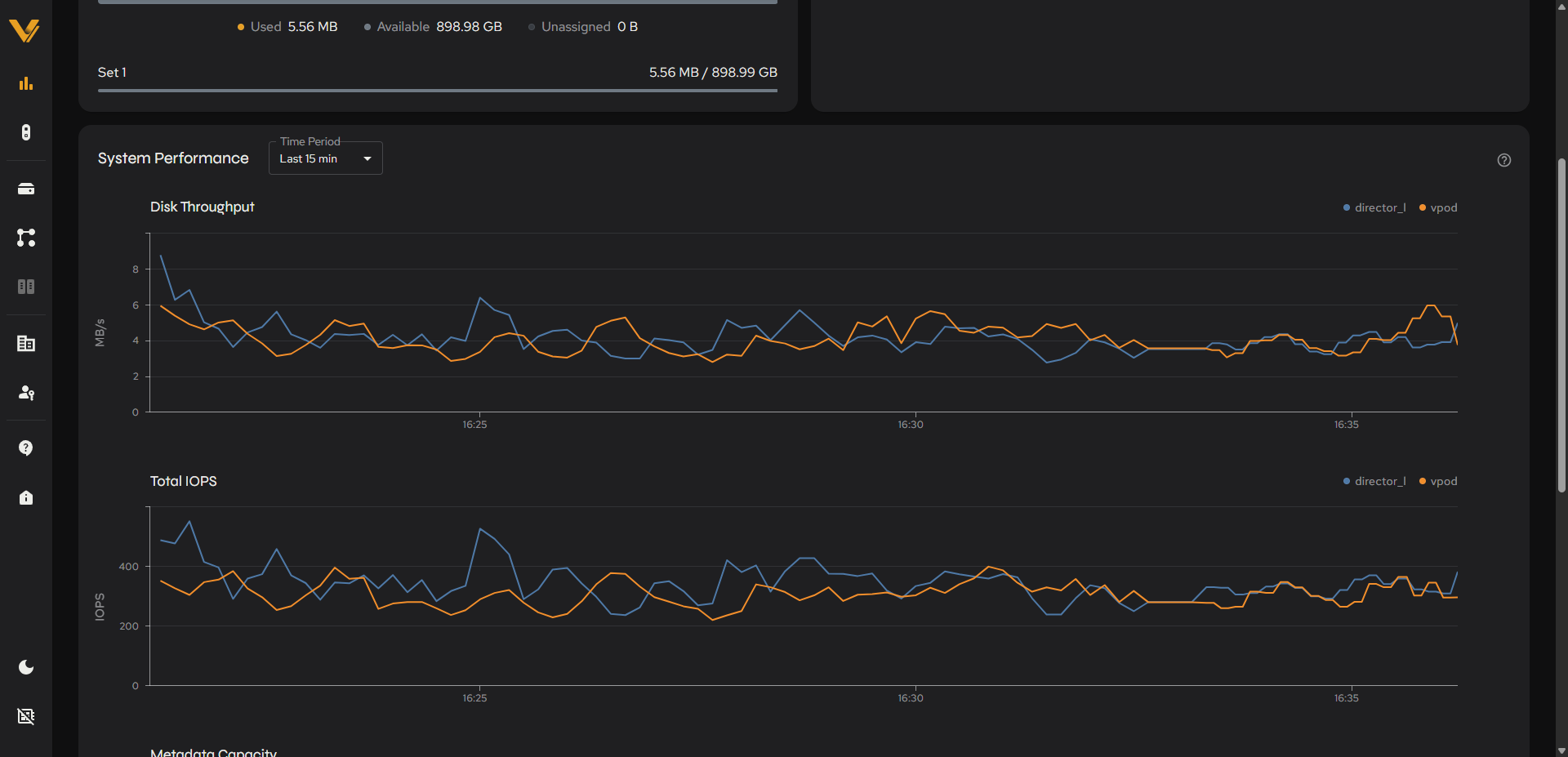Open the dashboard bar-chart sidebar icon
Screen dimensions: 1568x757
tap(26, 83)
